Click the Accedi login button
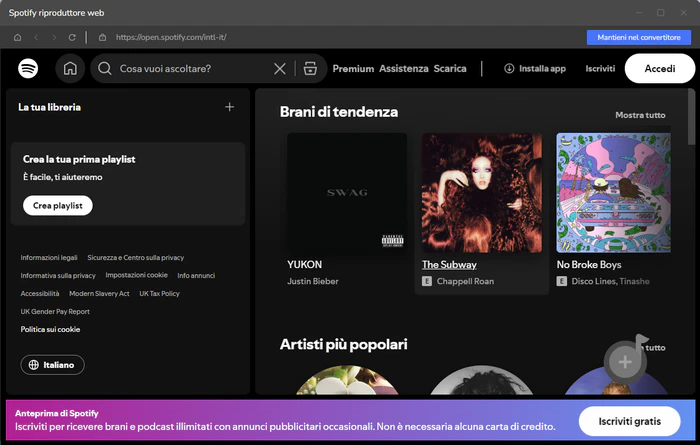700x445 pixels. point(660,68)
